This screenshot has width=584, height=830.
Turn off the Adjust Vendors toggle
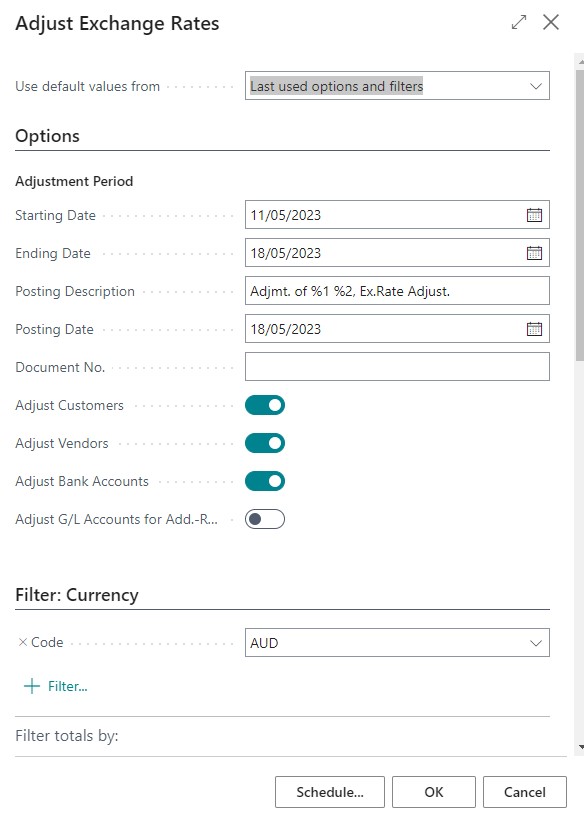(x=265, y=444)
